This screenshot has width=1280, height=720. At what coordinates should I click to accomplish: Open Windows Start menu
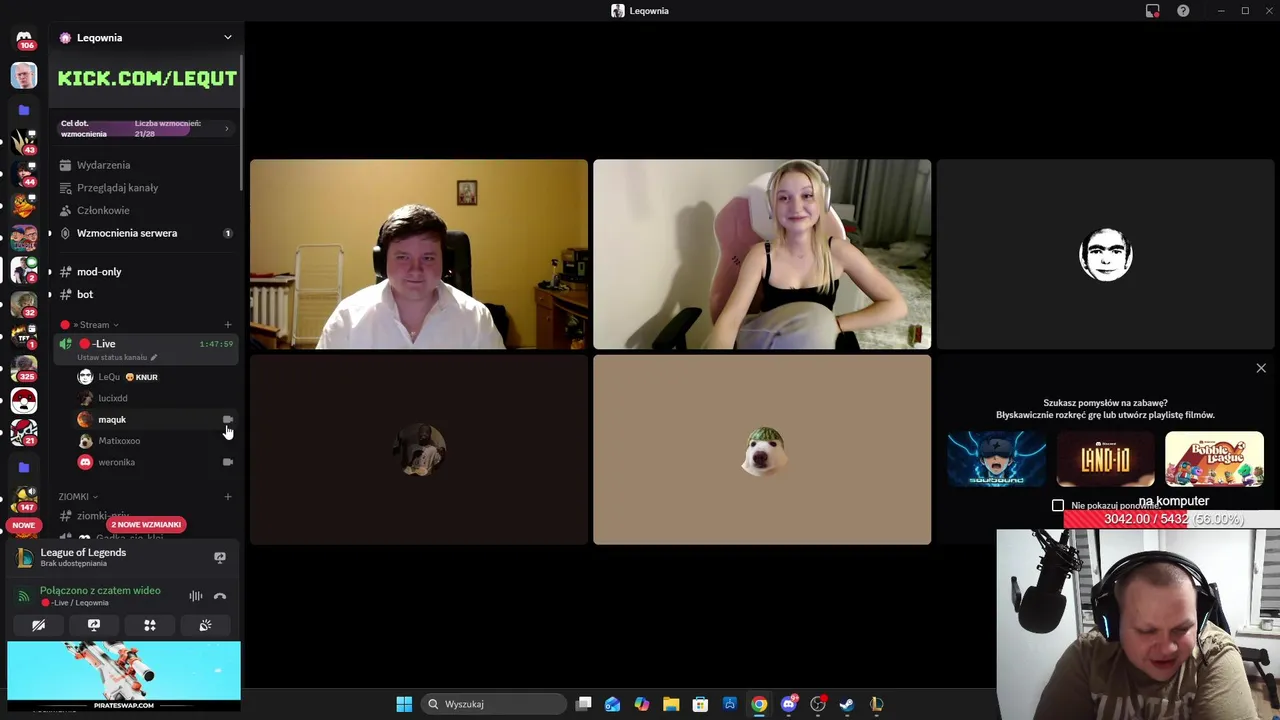pos(404,704)
